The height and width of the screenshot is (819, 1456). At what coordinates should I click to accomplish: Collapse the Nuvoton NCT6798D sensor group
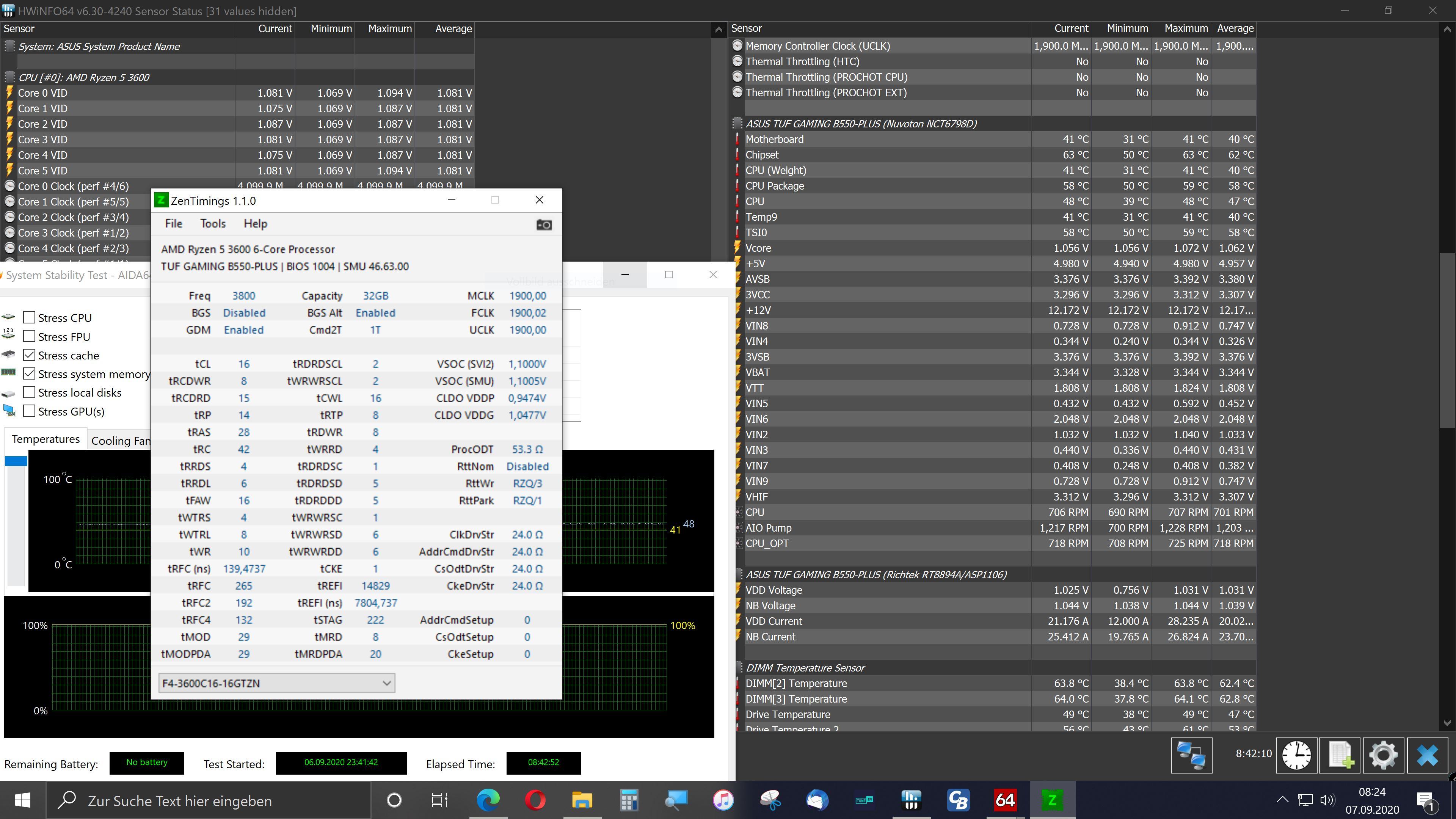coord(737,123)
